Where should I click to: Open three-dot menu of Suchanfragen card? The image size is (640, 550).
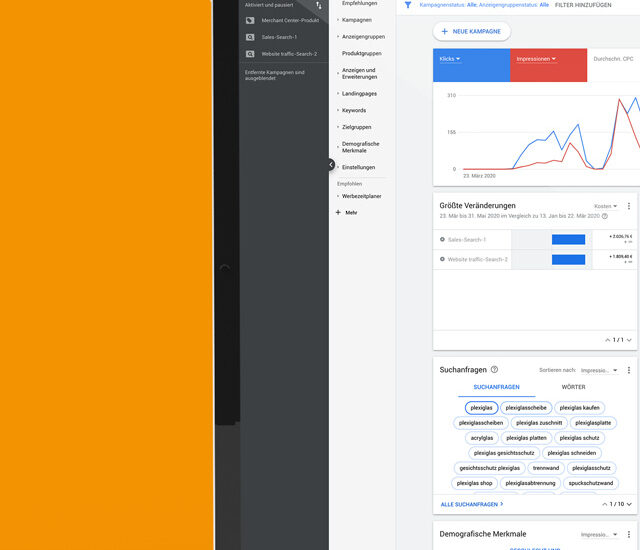(x=629, y=370)
